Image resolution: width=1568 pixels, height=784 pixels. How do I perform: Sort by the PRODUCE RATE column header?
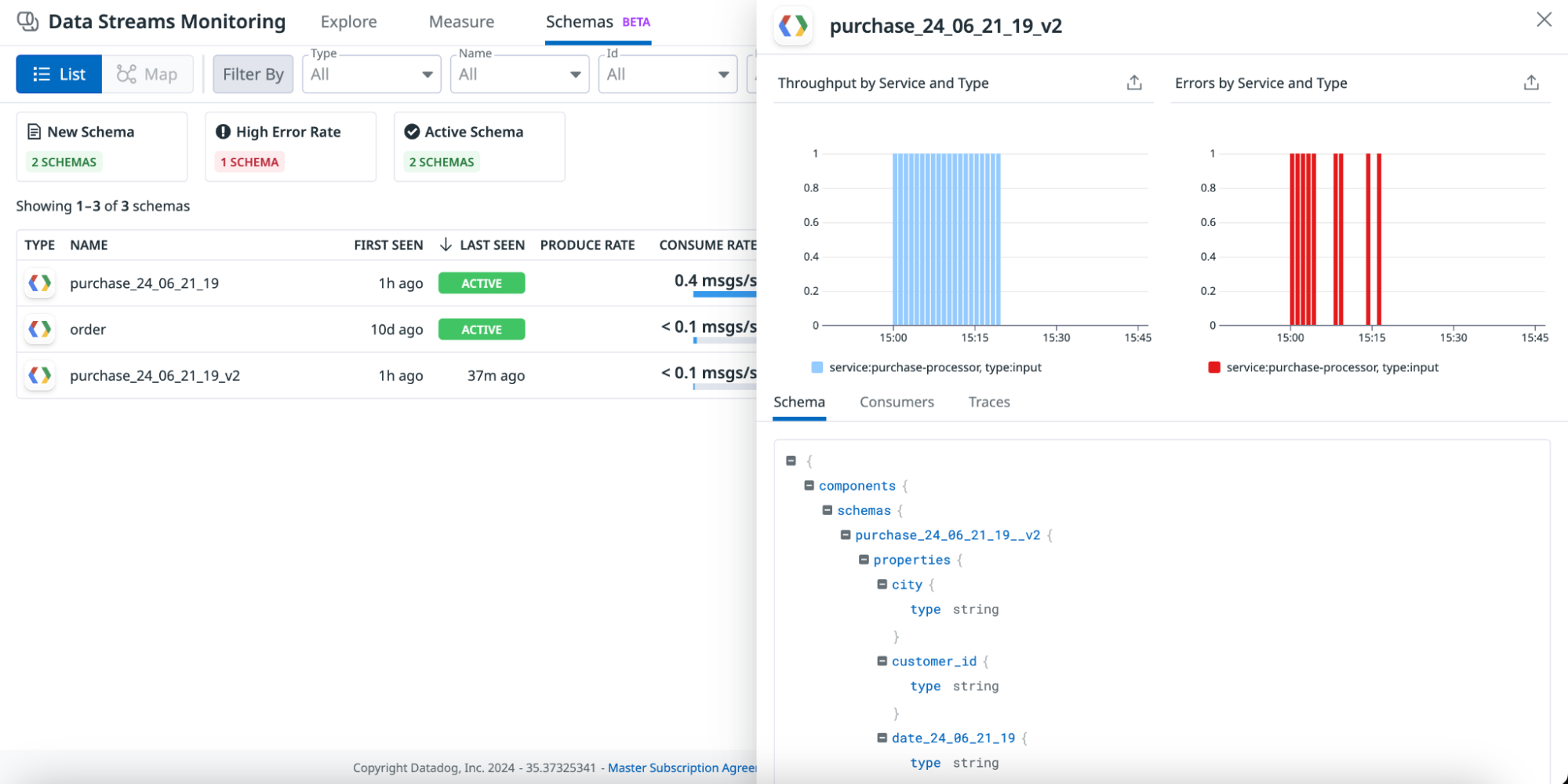coord(588,245)
